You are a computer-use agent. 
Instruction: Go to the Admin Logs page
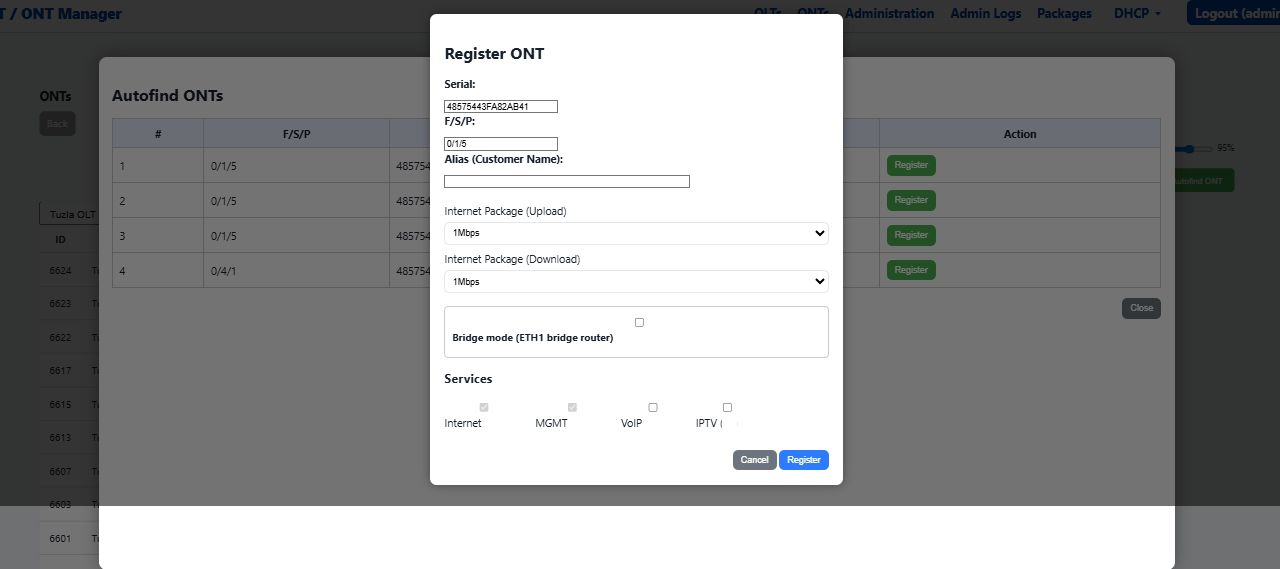tap(985, 14)
